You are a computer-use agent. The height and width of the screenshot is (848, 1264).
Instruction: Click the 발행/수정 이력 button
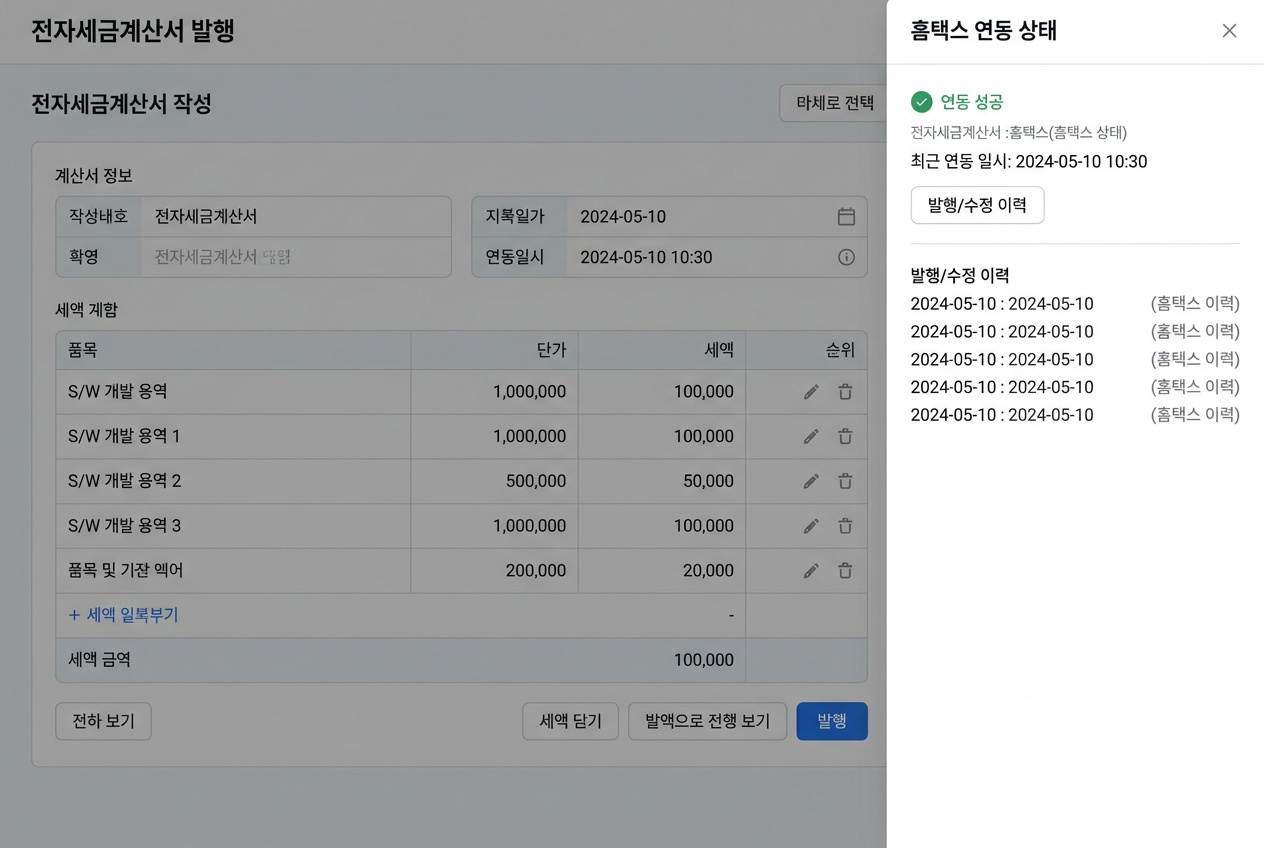click(x=977, y=205)
